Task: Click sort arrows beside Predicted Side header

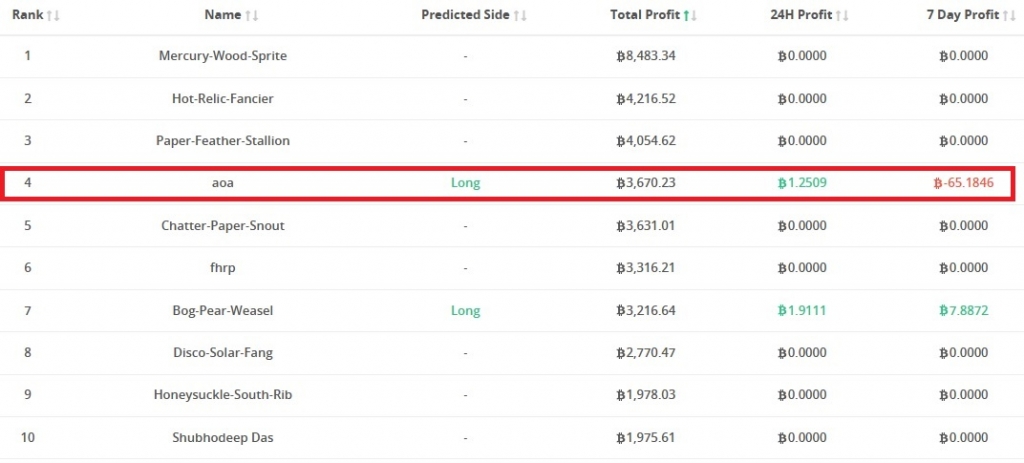Action: point(521,16)
